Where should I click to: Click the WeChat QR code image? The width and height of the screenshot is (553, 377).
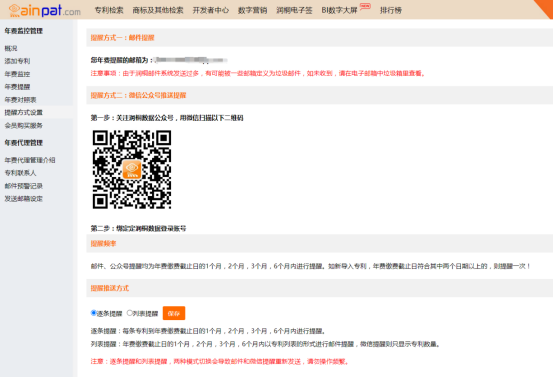(132, 169)
